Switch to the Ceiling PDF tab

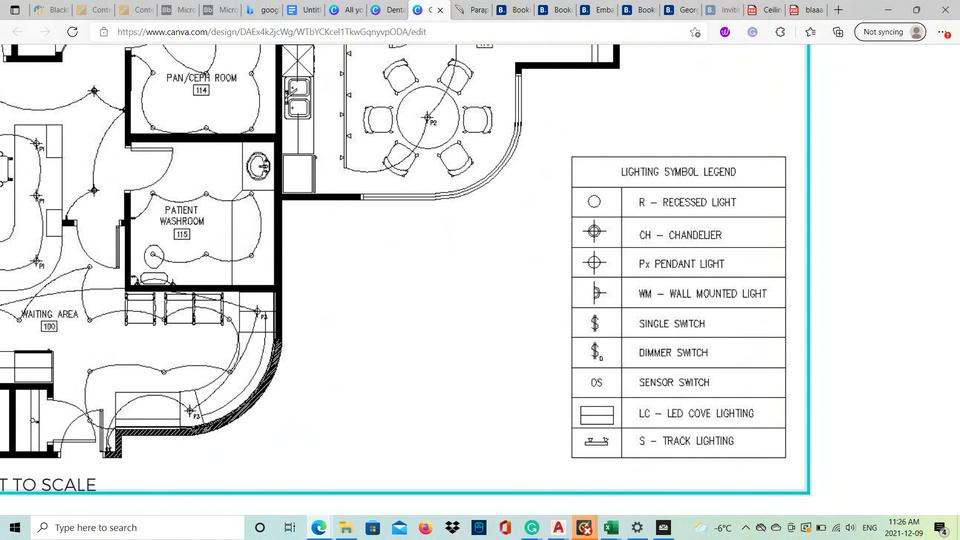click(765, 10)
